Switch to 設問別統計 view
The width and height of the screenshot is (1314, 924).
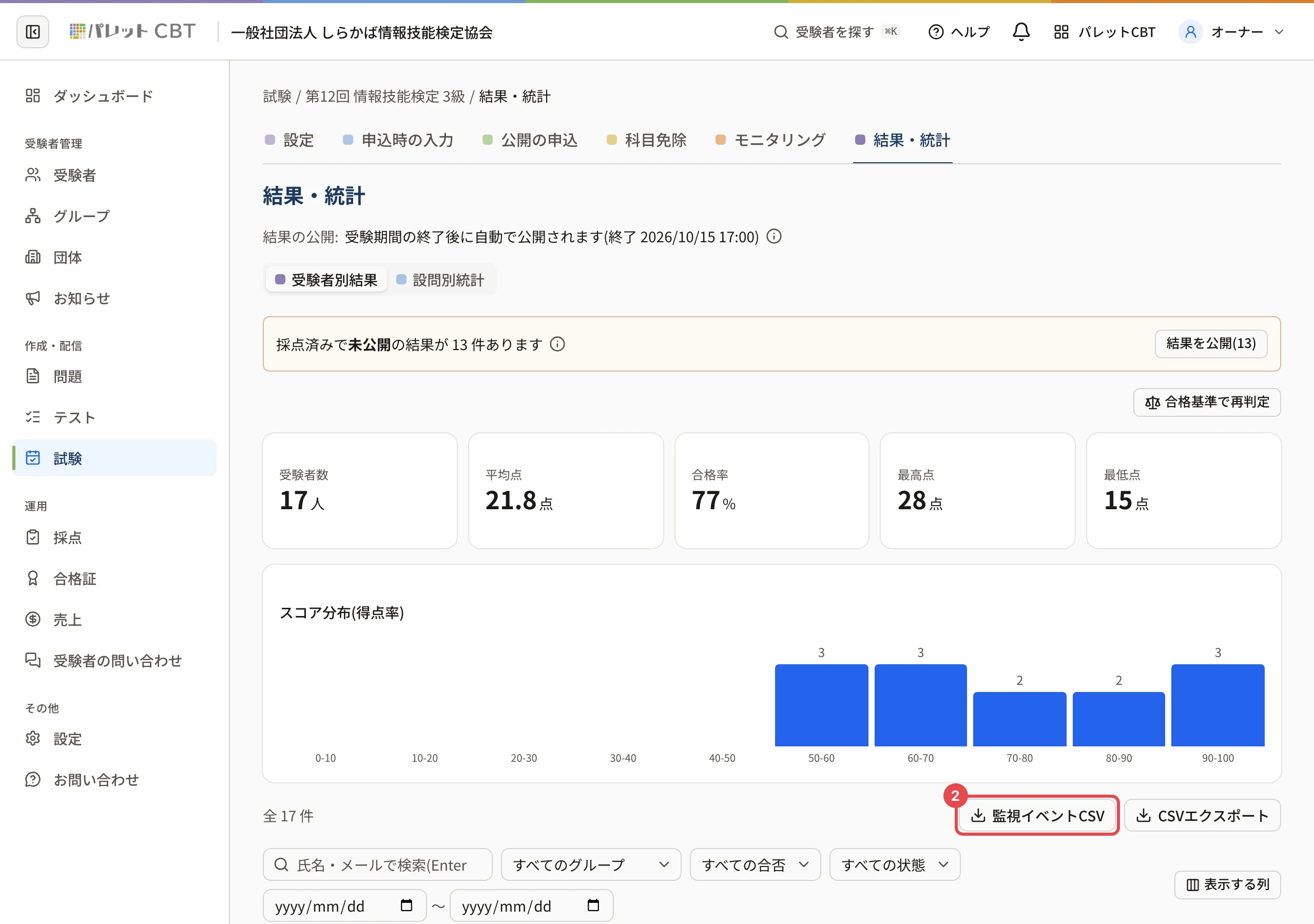pos(440,280)
